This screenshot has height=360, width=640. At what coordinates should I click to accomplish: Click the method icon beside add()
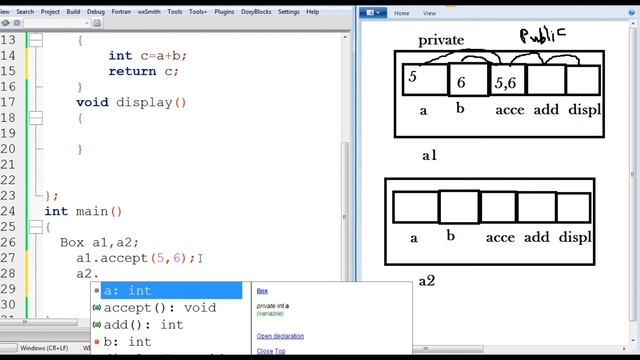point(97,324)
